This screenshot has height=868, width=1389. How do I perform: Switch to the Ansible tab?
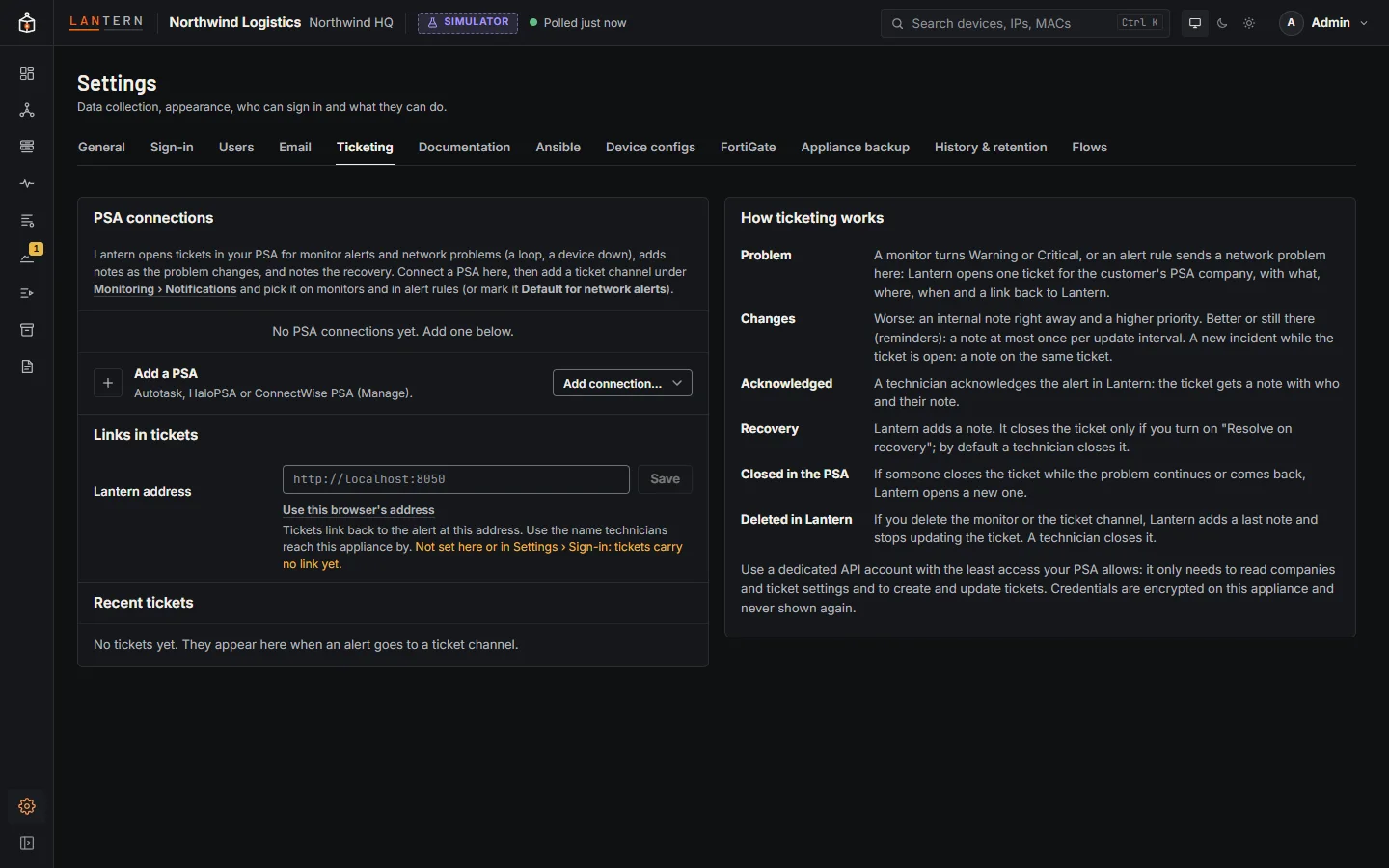point(558,147)
